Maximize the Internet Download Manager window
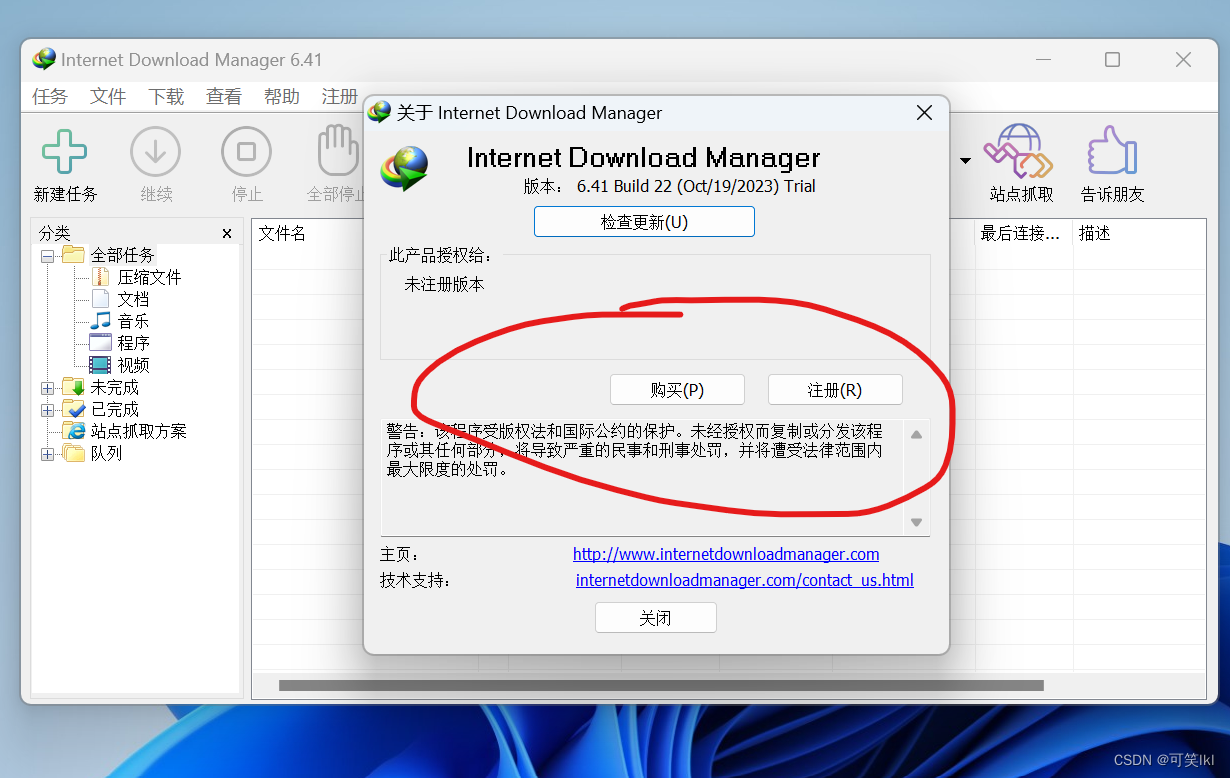The width and height of the screenshot is (1230, 778). (x=1112, y=60)
